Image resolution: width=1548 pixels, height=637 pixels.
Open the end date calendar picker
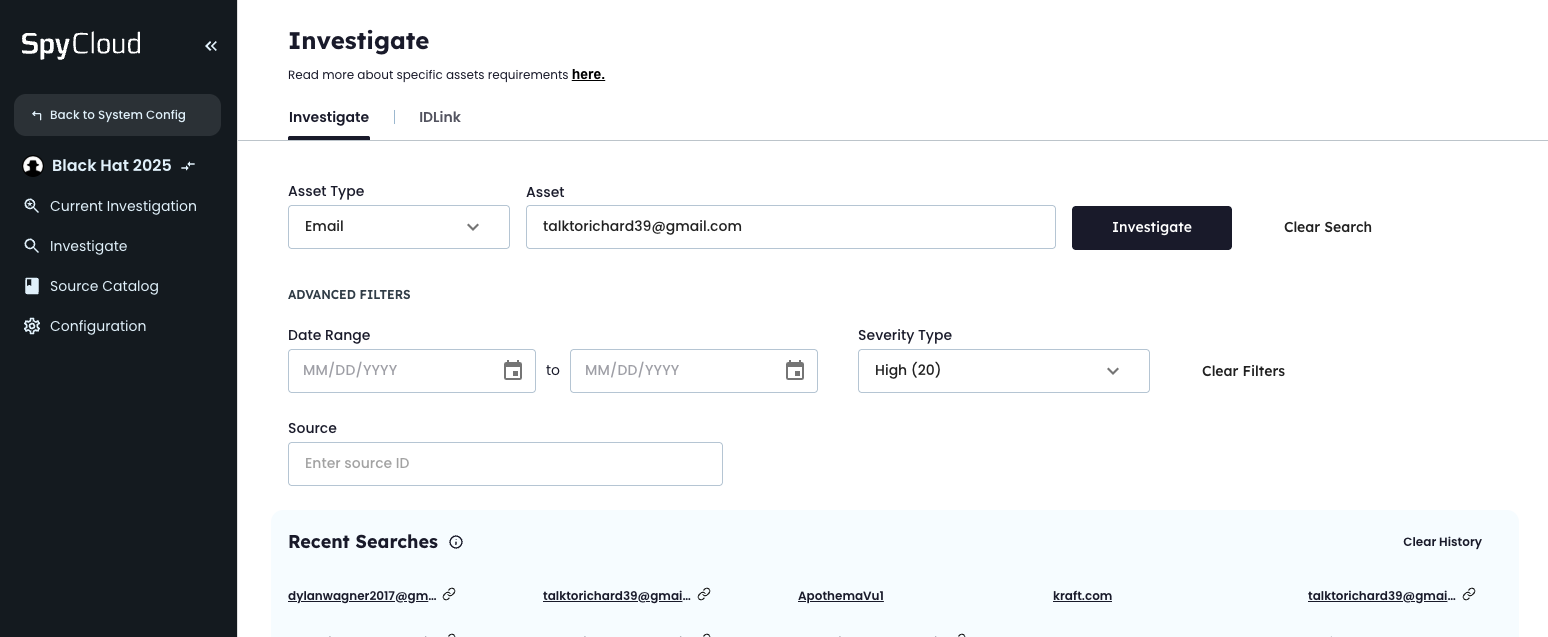click(x=794, y=370)
